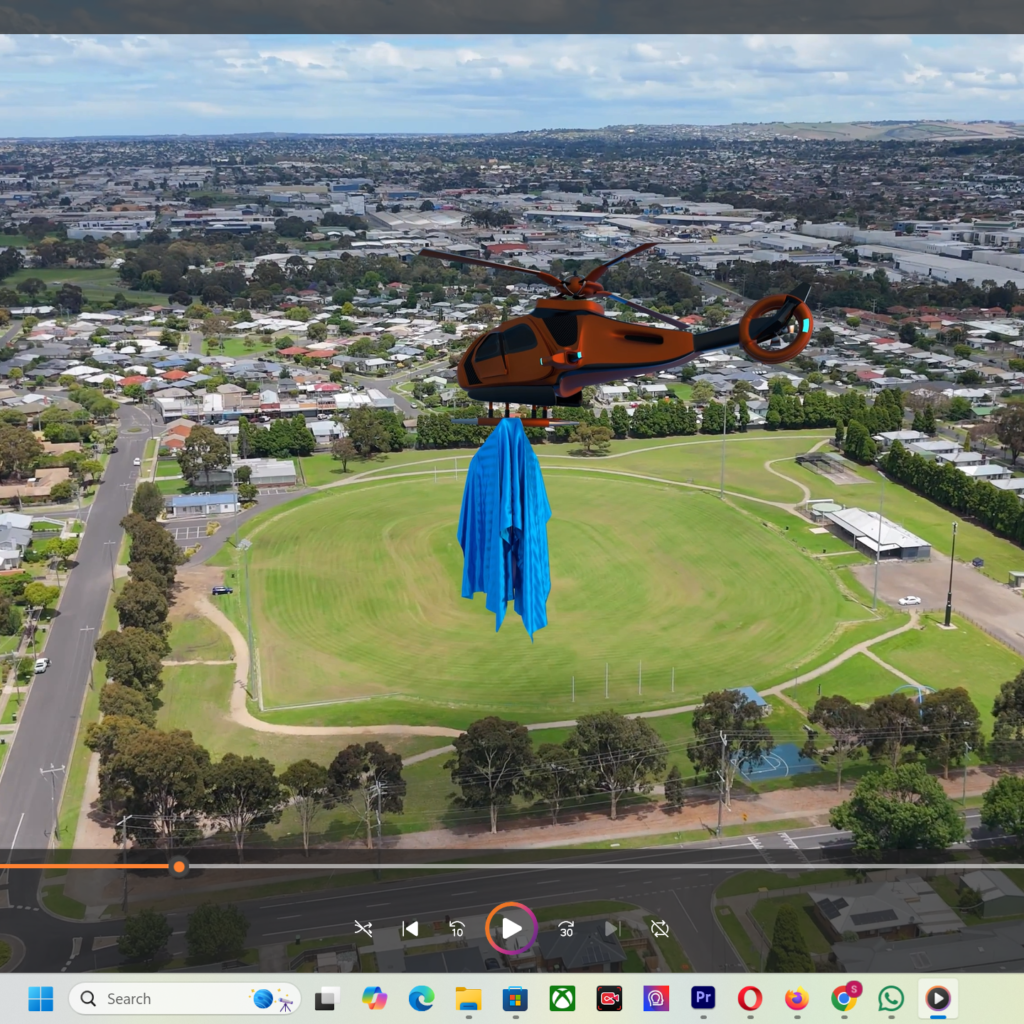The width and height of the screenshot is (1024, 1024).
Task: Switch to Adobe Premiere Pro
Action: [x=703, y=998]
